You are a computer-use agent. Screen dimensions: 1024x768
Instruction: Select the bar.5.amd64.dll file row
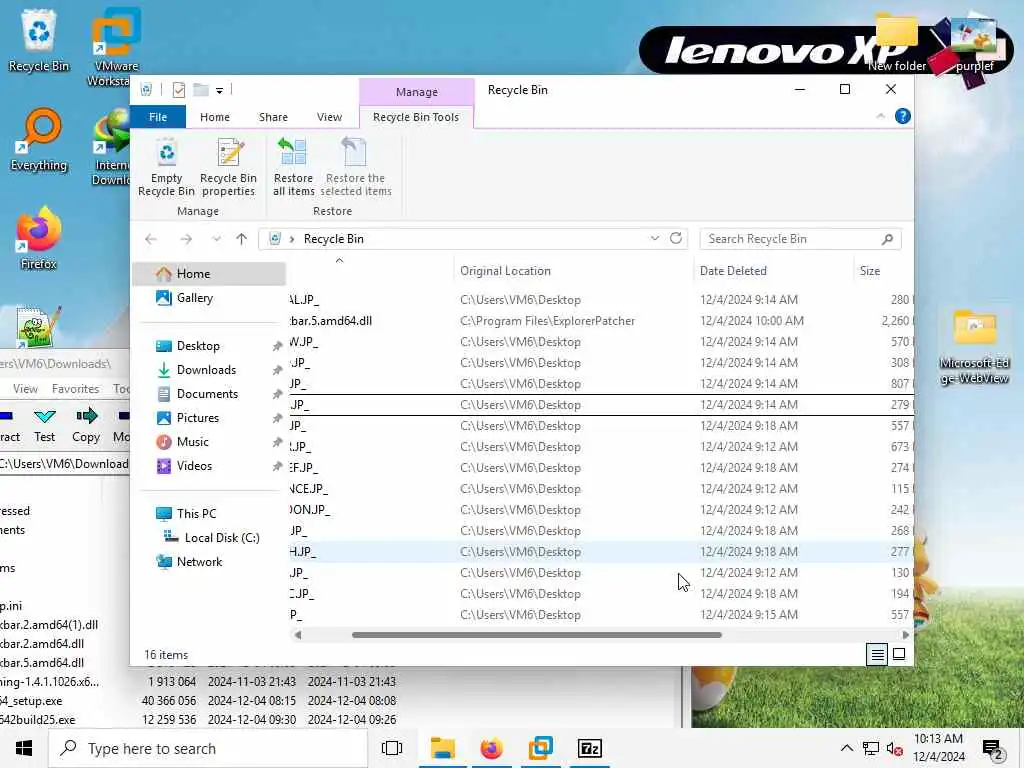[x=601, y=321]
